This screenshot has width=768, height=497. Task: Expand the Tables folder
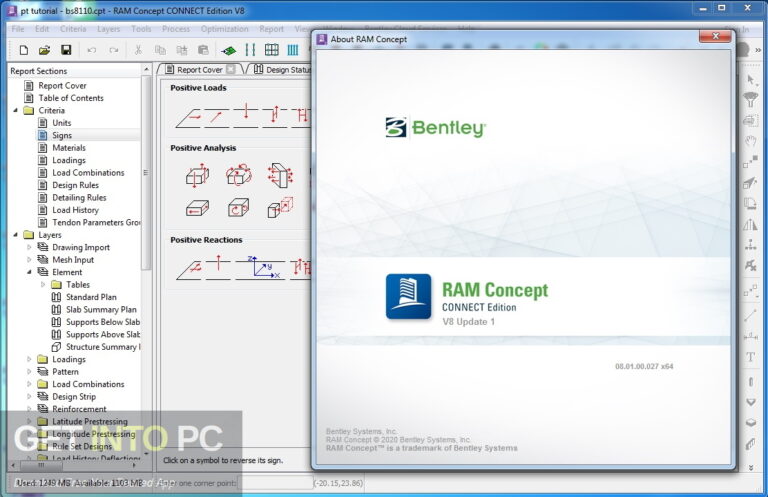[43, 284]
